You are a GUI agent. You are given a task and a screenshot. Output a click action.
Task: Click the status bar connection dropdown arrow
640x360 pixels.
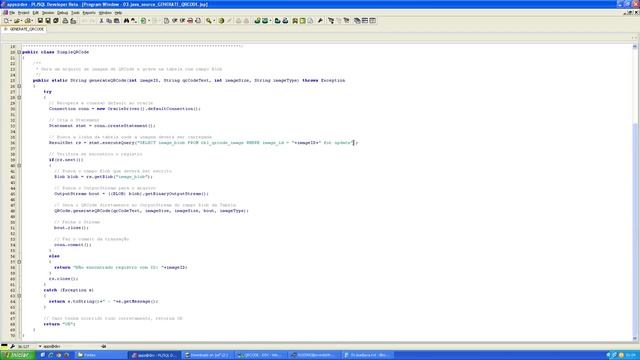coord(40,347)
